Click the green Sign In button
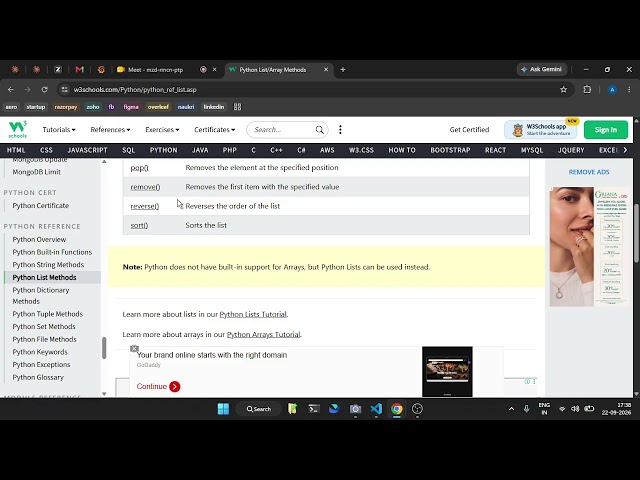Screen dimensions: 640x480 pos(606,130)
